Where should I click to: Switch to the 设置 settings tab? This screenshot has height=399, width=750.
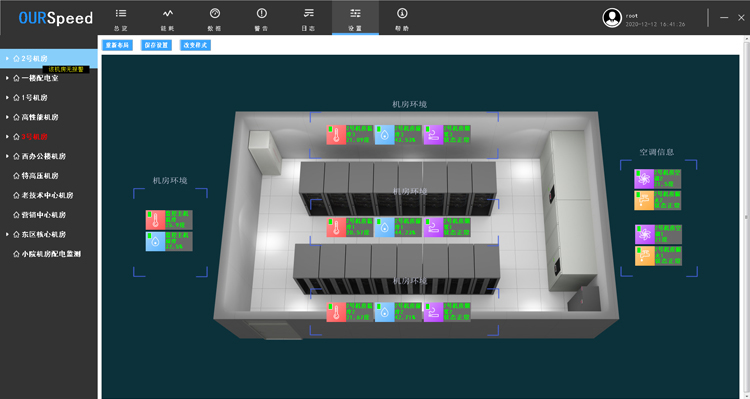(355, 18)
